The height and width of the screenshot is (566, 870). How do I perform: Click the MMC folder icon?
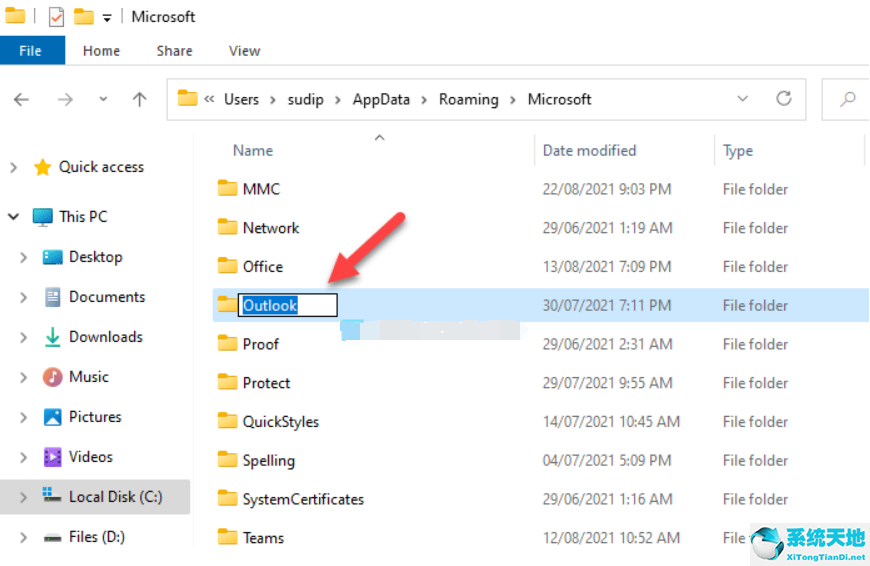(227, 188)
